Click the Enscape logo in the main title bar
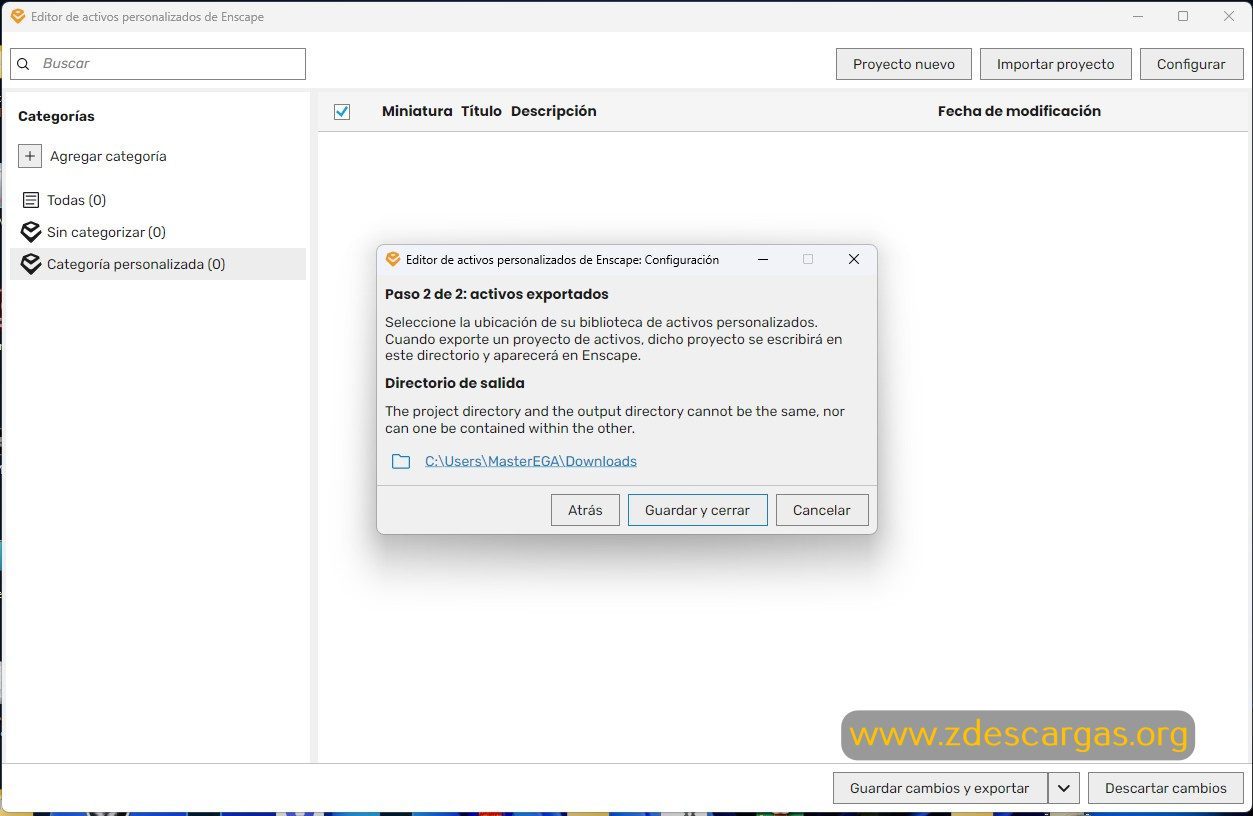The width and height of the screenshot is (1253, 816). pyautogui.click(x=17, y=16)
